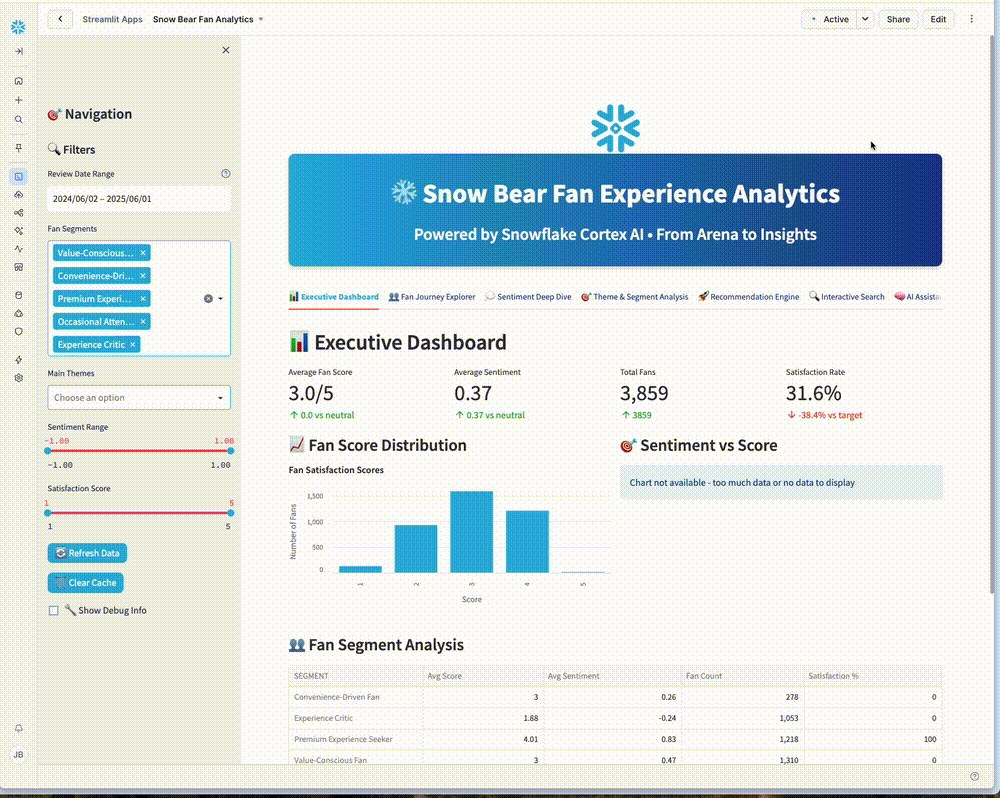Screen dimensions: 1000x798
Task: Expand the arrow next to Active status
Action: (x=864, y=19)
